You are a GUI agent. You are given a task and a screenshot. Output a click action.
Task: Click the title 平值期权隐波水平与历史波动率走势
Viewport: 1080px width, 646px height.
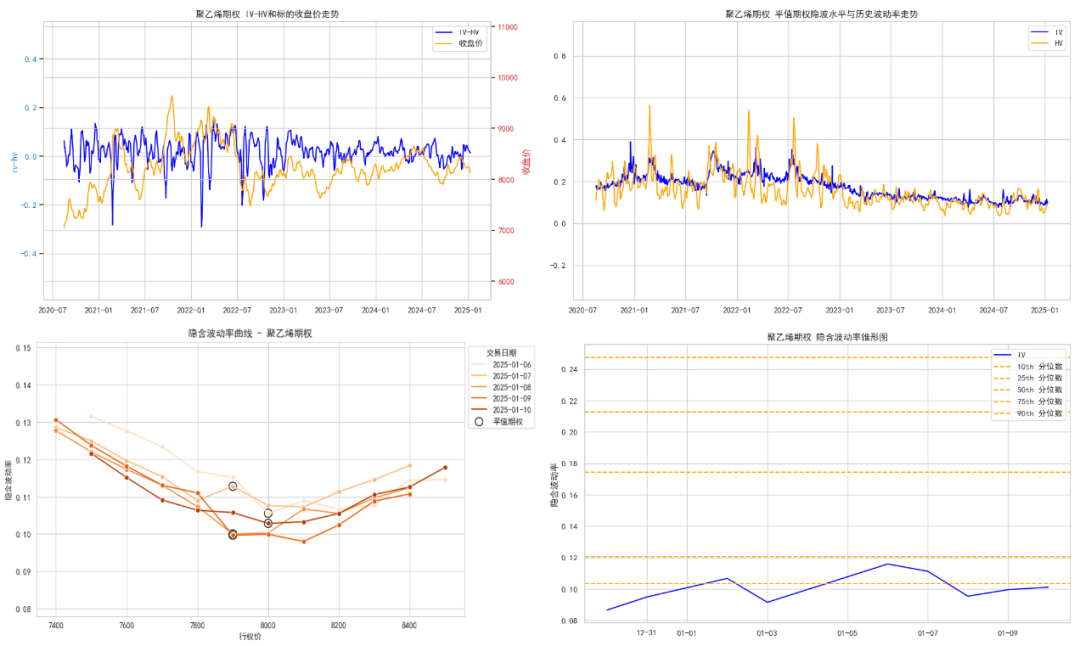click(x=821, y=14)
